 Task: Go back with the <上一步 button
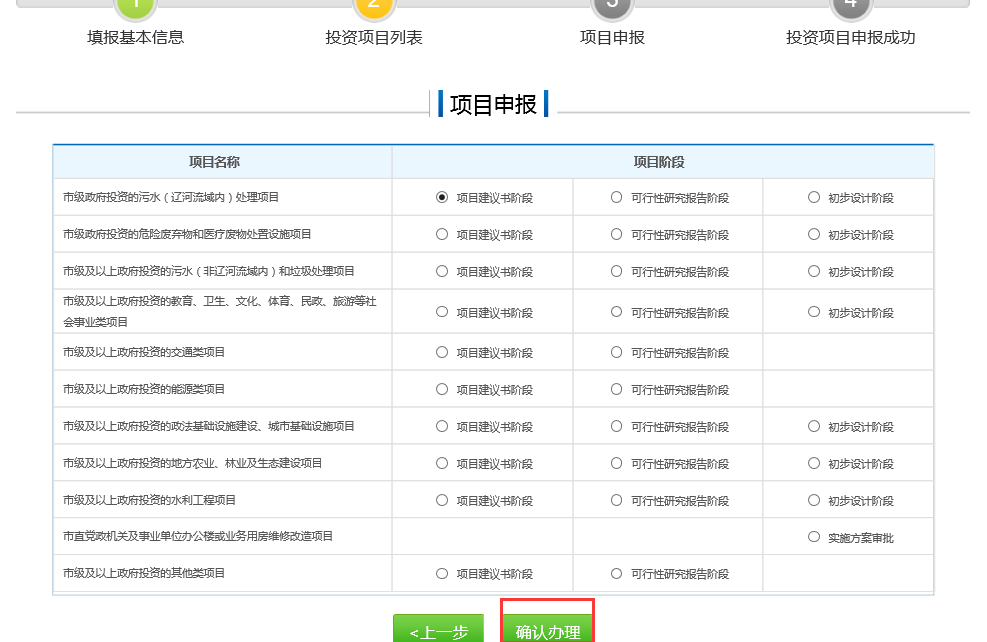(x=438, y=631)
